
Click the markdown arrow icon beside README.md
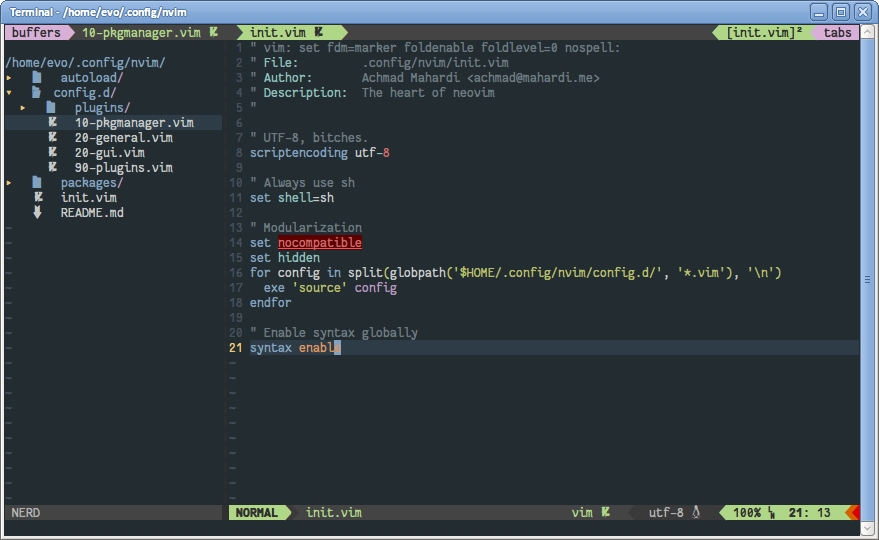coord(38,213)
